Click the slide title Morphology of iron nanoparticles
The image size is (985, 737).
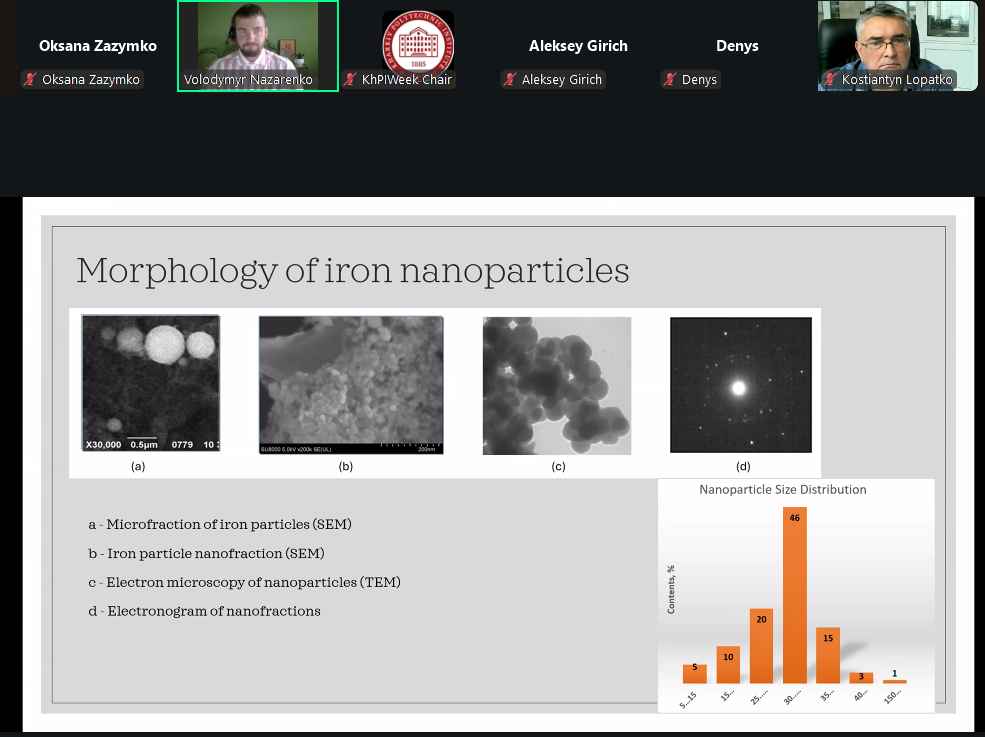[353, 271]
